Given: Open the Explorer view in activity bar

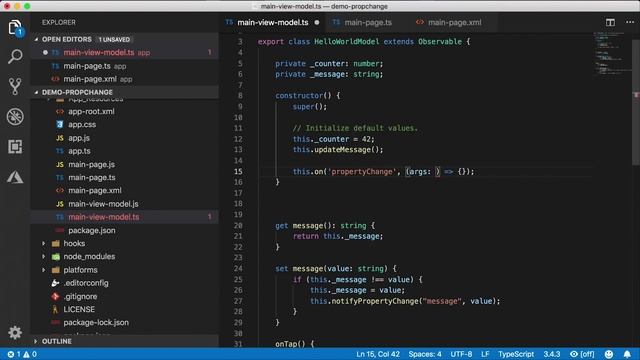Looking at the screenshot, I should coord(15,28).
